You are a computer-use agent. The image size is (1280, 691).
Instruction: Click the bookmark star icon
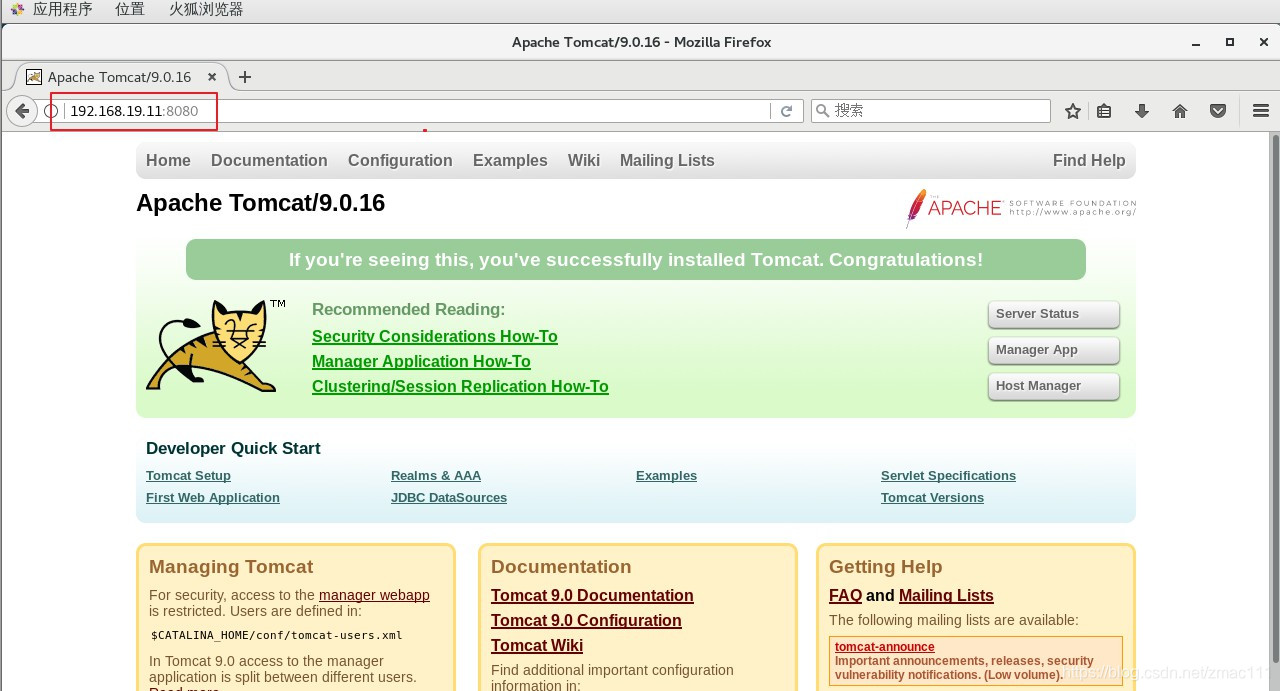(1073, 111)
